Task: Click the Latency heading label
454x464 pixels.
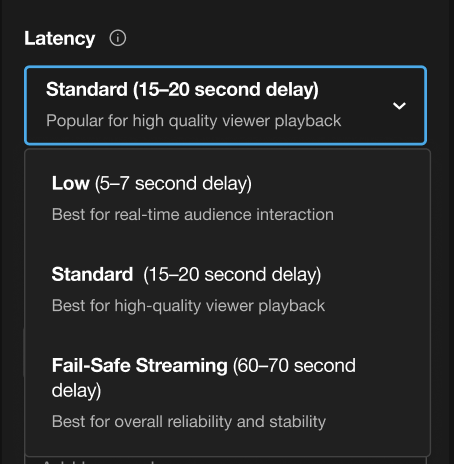Action: point(60,39)
